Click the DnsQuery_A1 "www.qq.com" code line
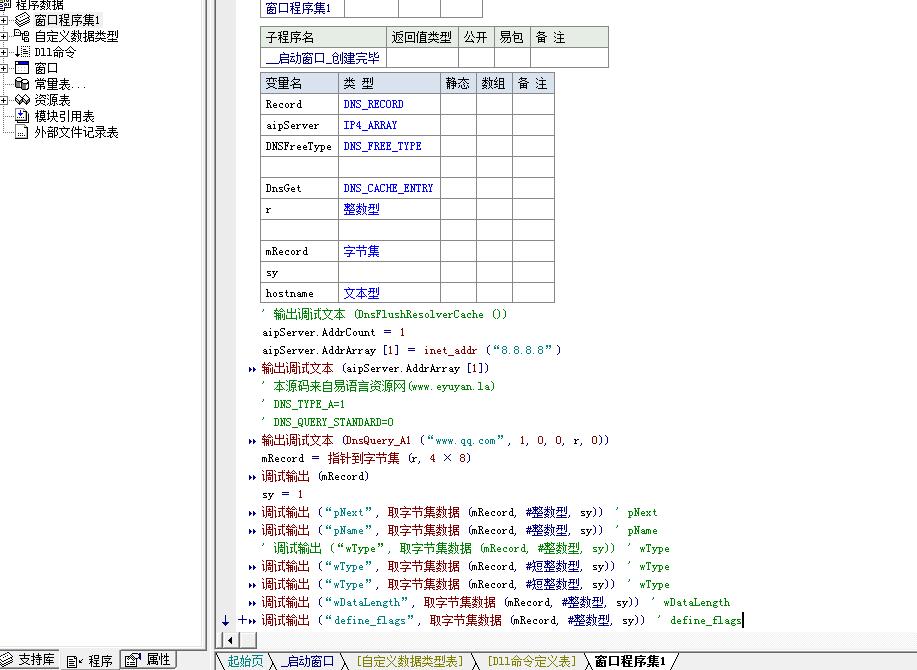The width and height of the screenshot is (917, 670). point(435,440)
